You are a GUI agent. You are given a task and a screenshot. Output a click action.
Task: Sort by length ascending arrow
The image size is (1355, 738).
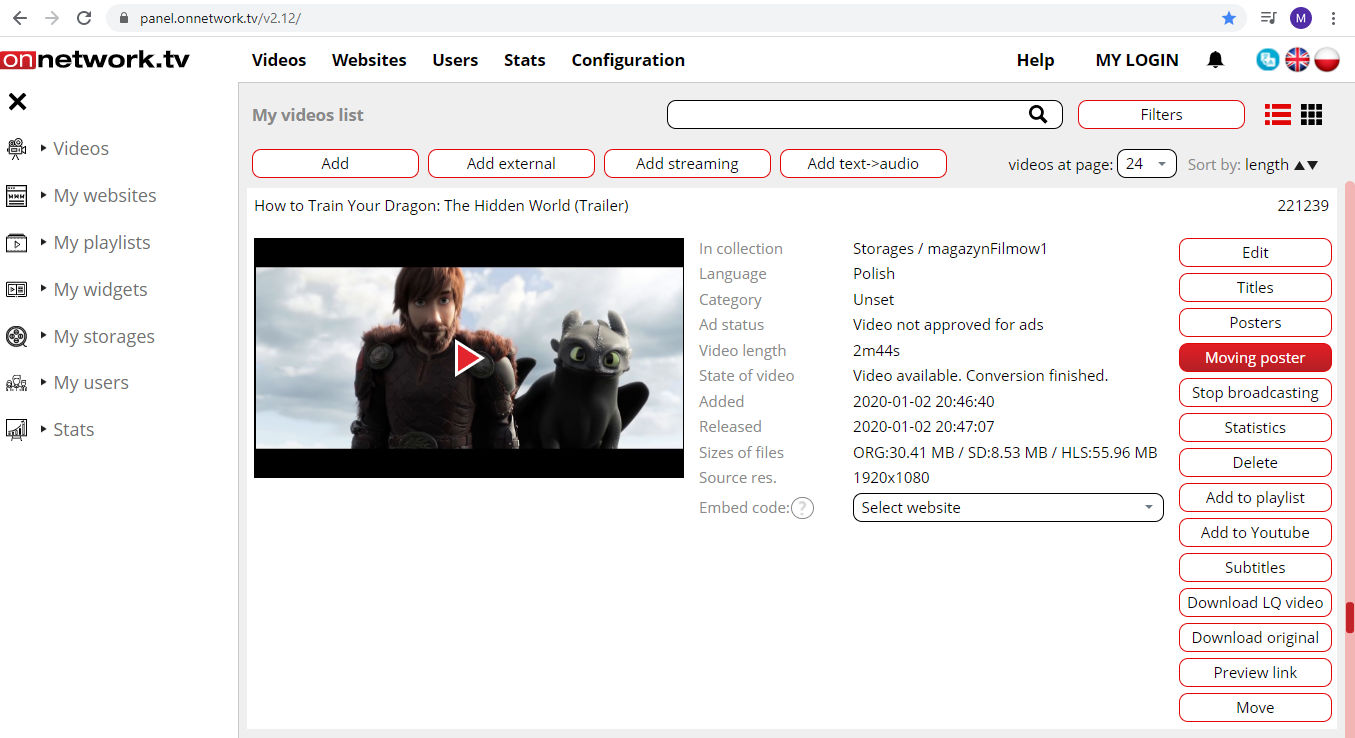point(1299,165)
